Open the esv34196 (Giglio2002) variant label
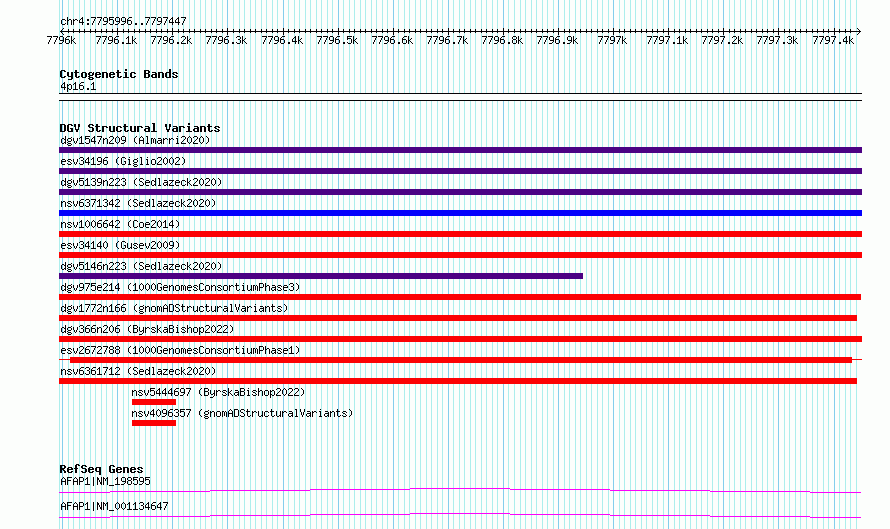 click(x=123, y=161)
